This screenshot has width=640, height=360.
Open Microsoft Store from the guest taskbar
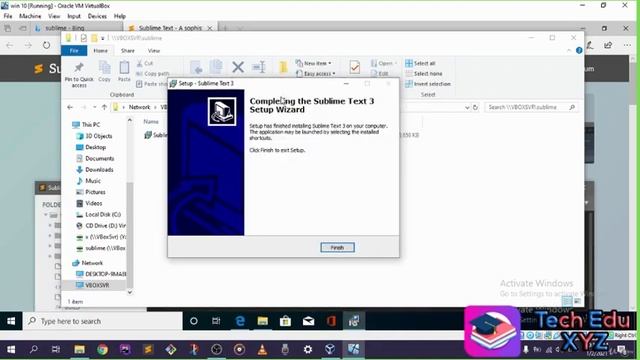[285, 321]
